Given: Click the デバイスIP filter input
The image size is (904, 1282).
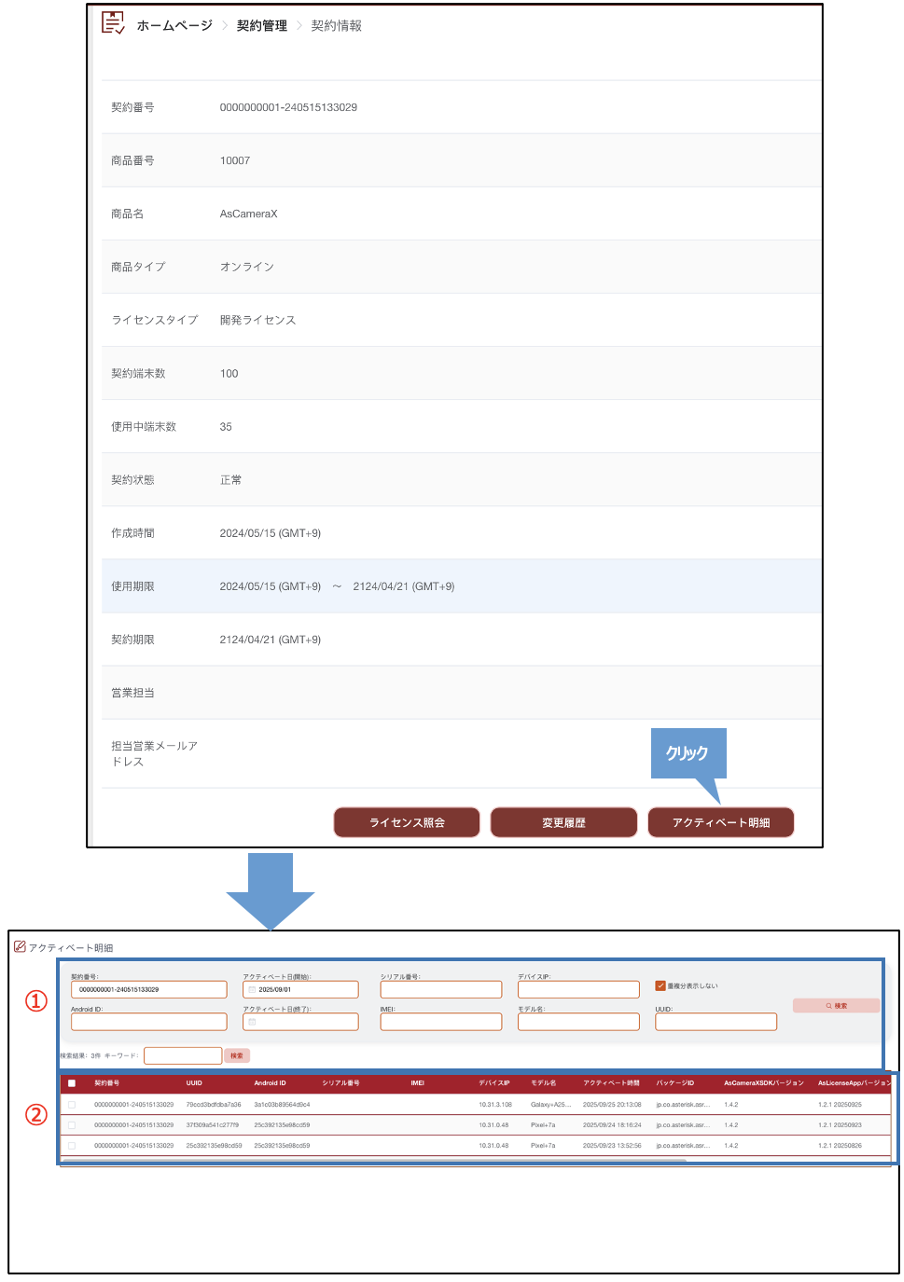Looking at the screenshot, I should (578, 990).
